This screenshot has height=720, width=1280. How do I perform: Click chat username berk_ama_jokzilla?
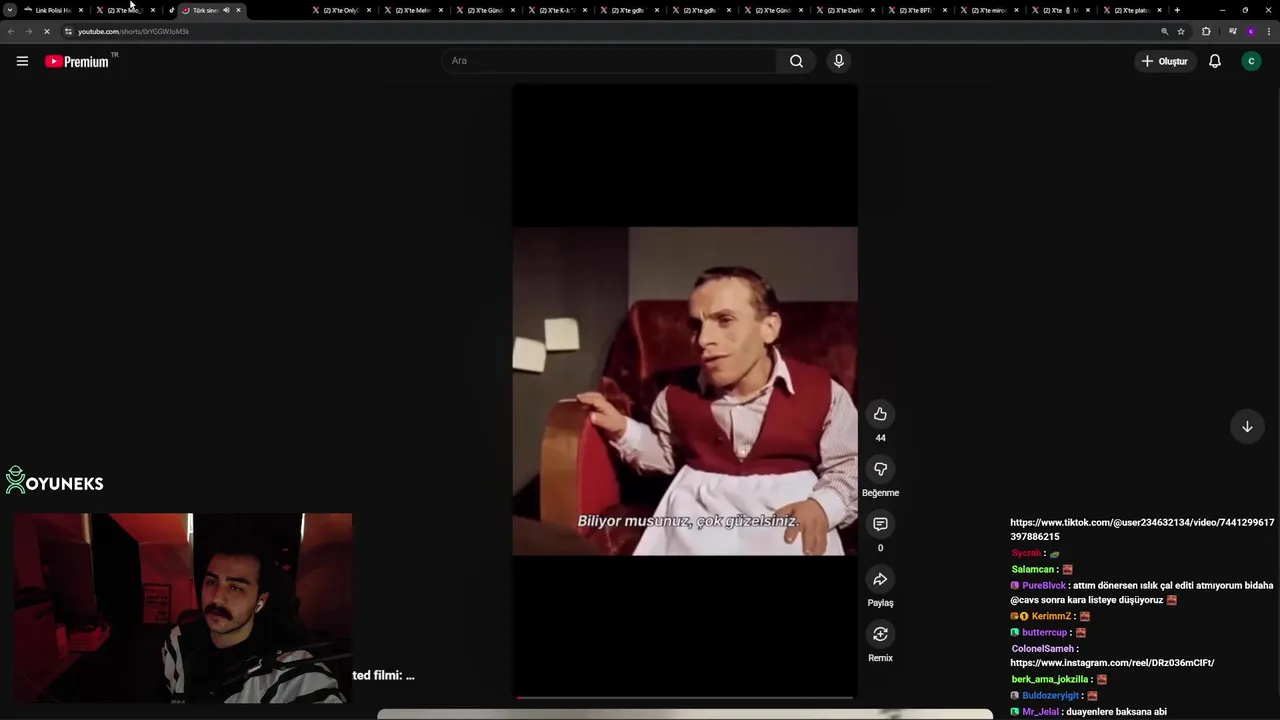click(1049, 680)
